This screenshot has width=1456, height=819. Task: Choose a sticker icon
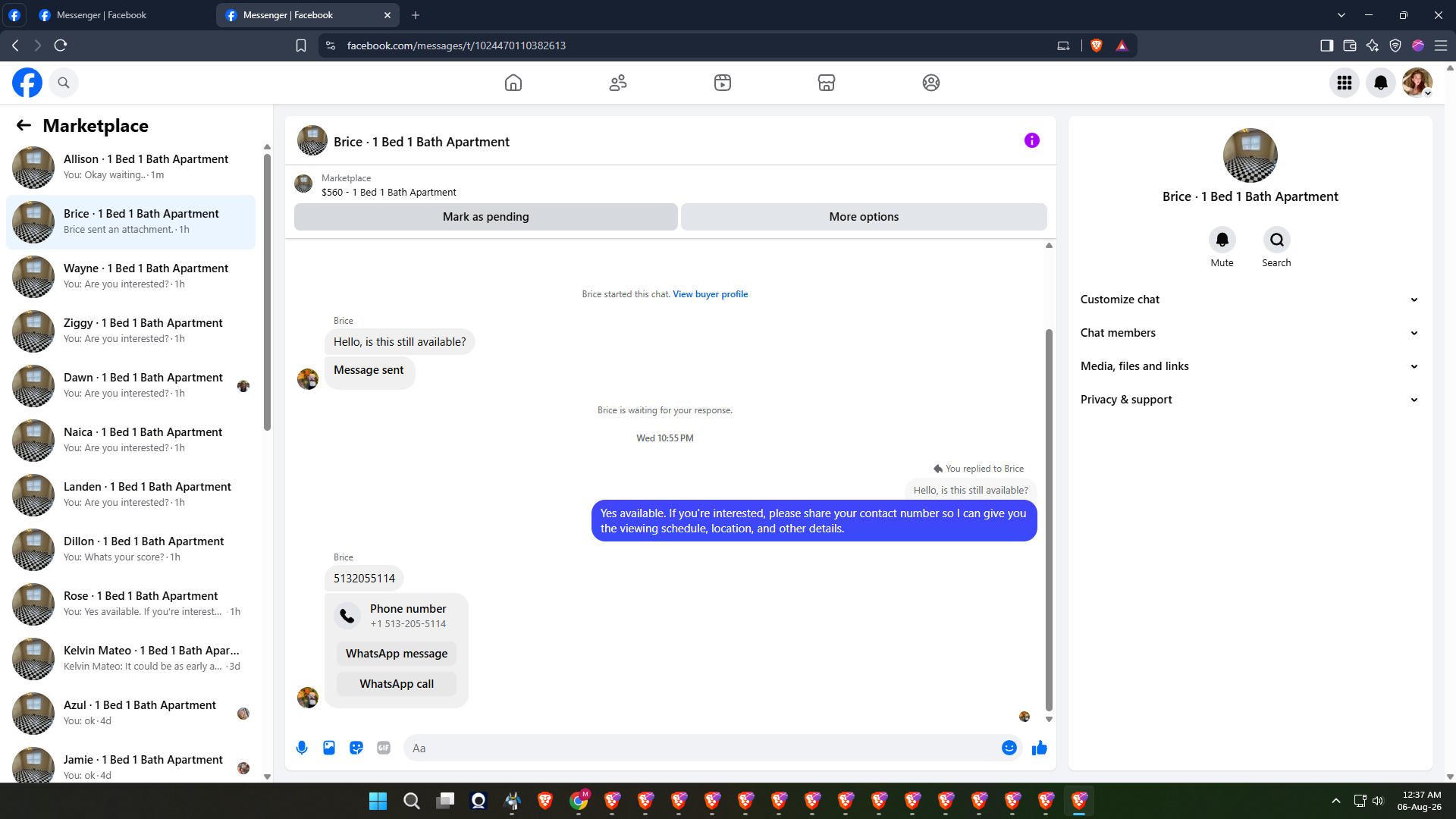(356, 748)
